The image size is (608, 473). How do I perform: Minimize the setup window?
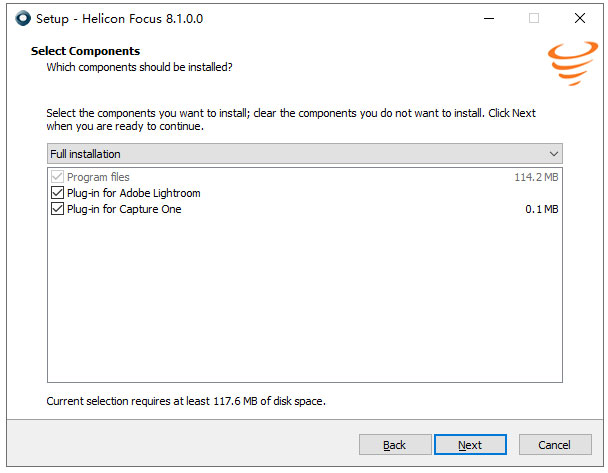(x=489, y=18)
